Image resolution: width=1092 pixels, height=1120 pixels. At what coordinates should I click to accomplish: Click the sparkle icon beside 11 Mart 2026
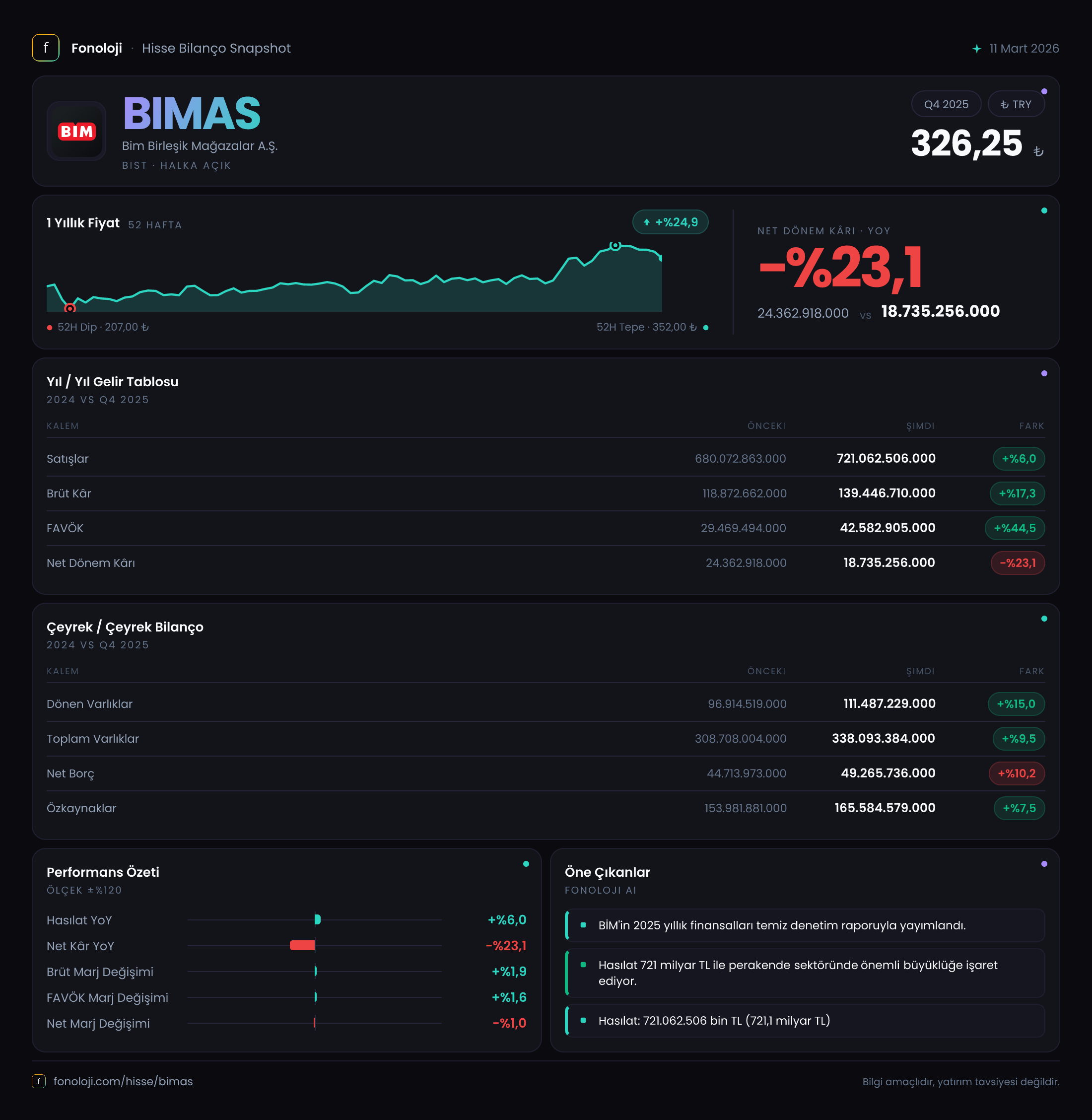977,49
